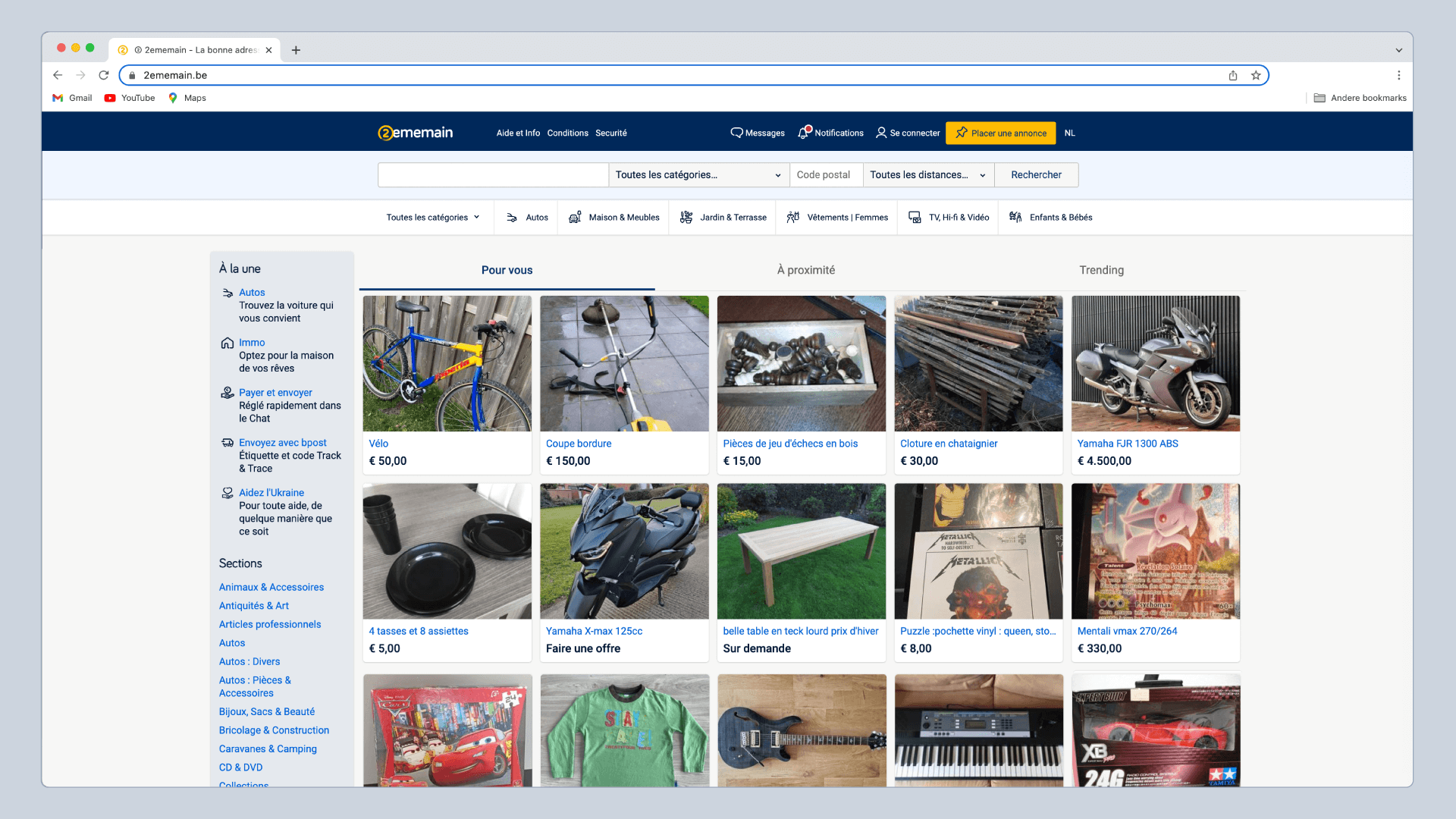Image resolution: width=1456 pixels, height=819 pixels.
Task: Bookmark page with star icon
Action: pos(1256,75)
